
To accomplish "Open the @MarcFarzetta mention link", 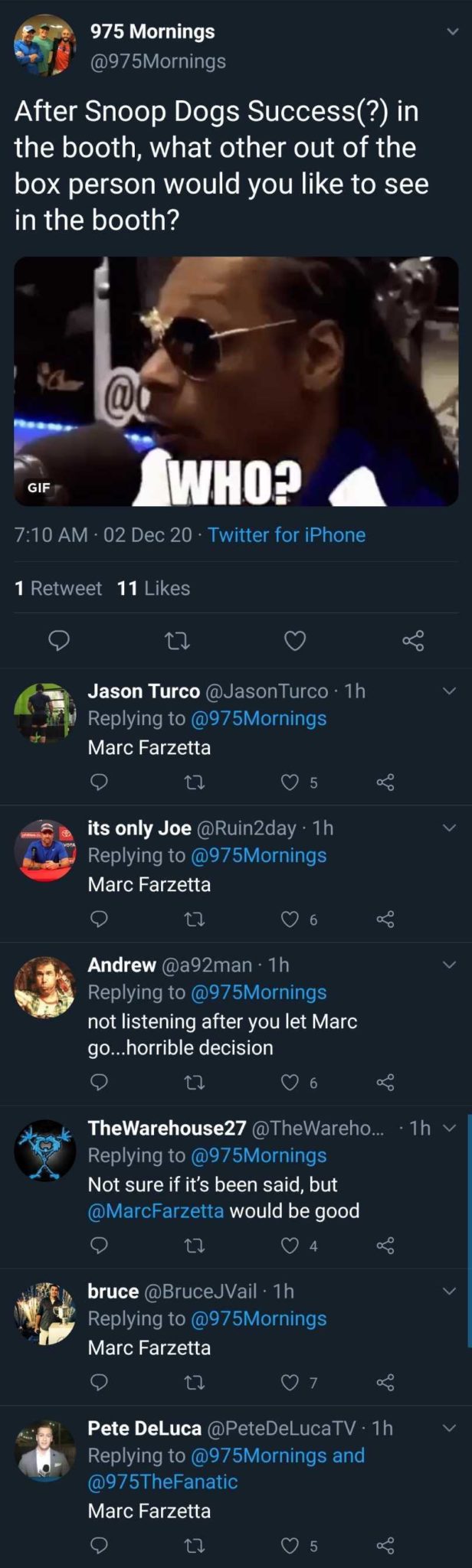I will click(x=156, y=1210).
